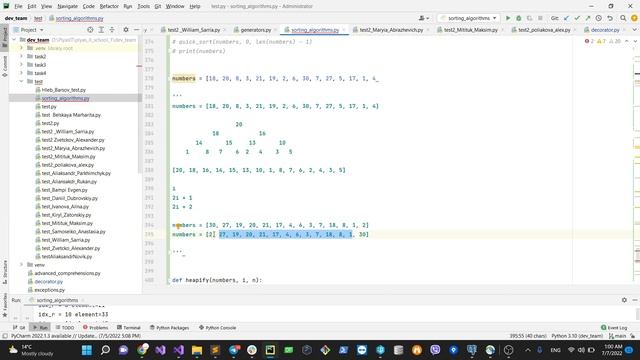Toggle the Favorites side tool window

click(x=4, y=306)
